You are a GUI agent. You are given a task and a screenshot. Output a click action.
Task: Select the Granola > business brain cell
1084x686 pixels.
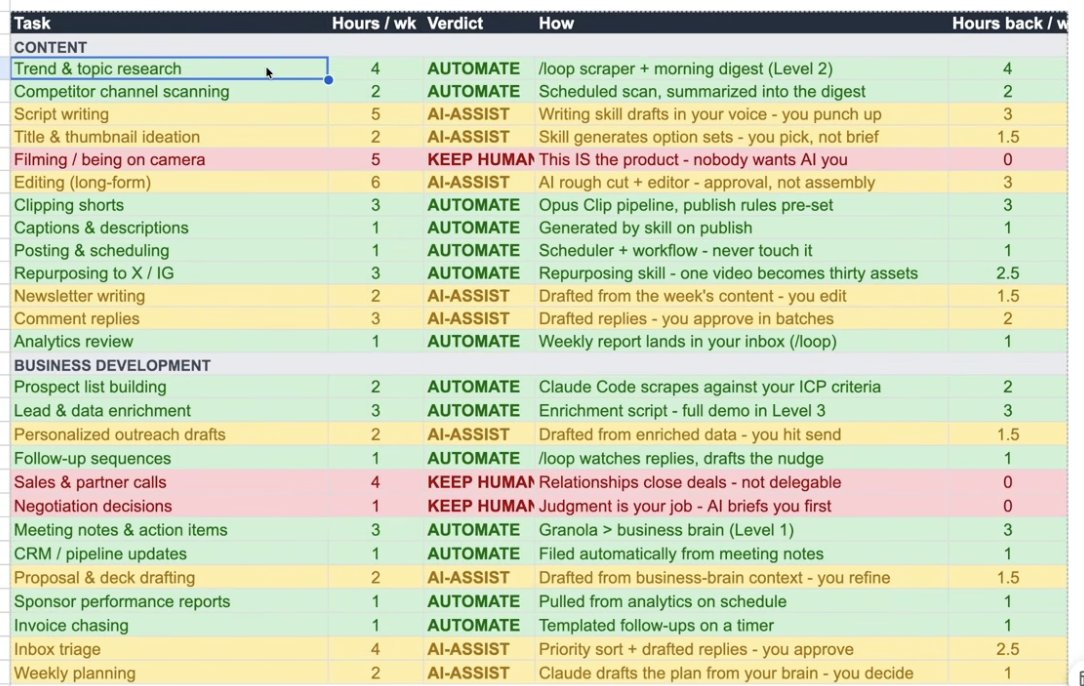(742, 530)
